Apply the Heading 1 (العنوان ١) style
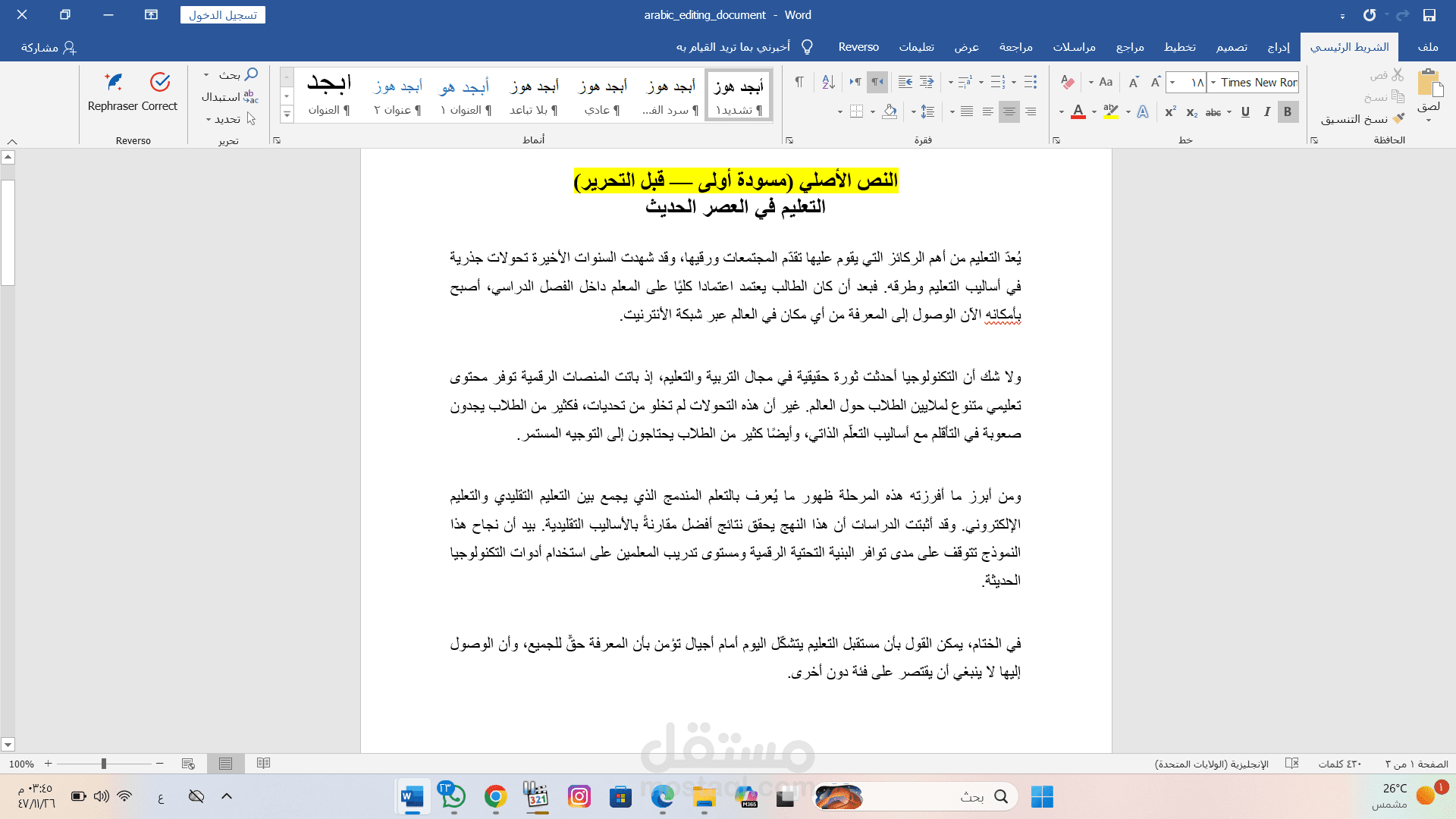Screen dimensions: 1456x819 (466, 96)
